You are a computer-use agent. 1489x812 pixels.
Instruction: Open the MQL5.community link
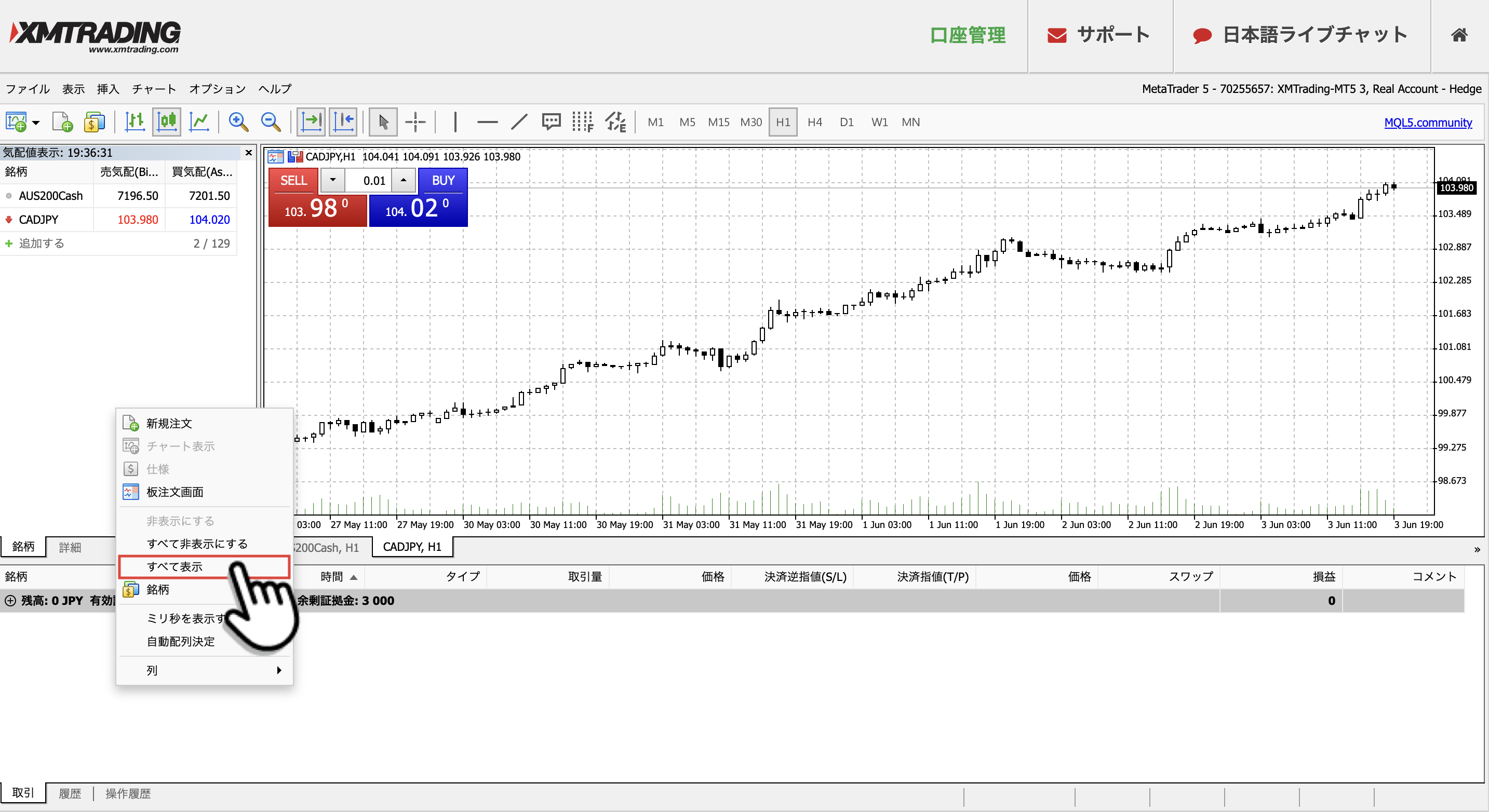(1428, 122)
